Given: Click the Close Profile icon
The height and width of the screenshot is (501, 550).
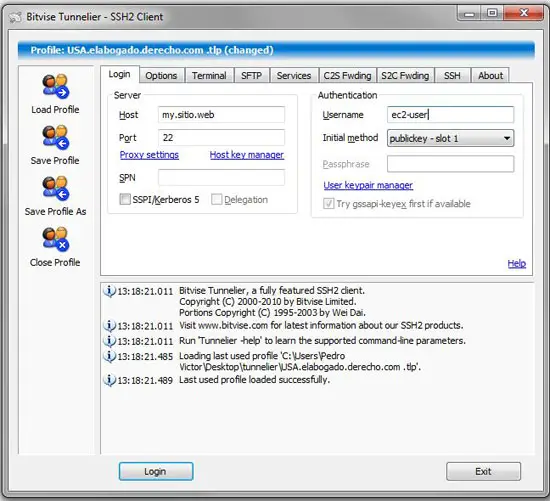Looking at the screenshot, I should point(55,239).
